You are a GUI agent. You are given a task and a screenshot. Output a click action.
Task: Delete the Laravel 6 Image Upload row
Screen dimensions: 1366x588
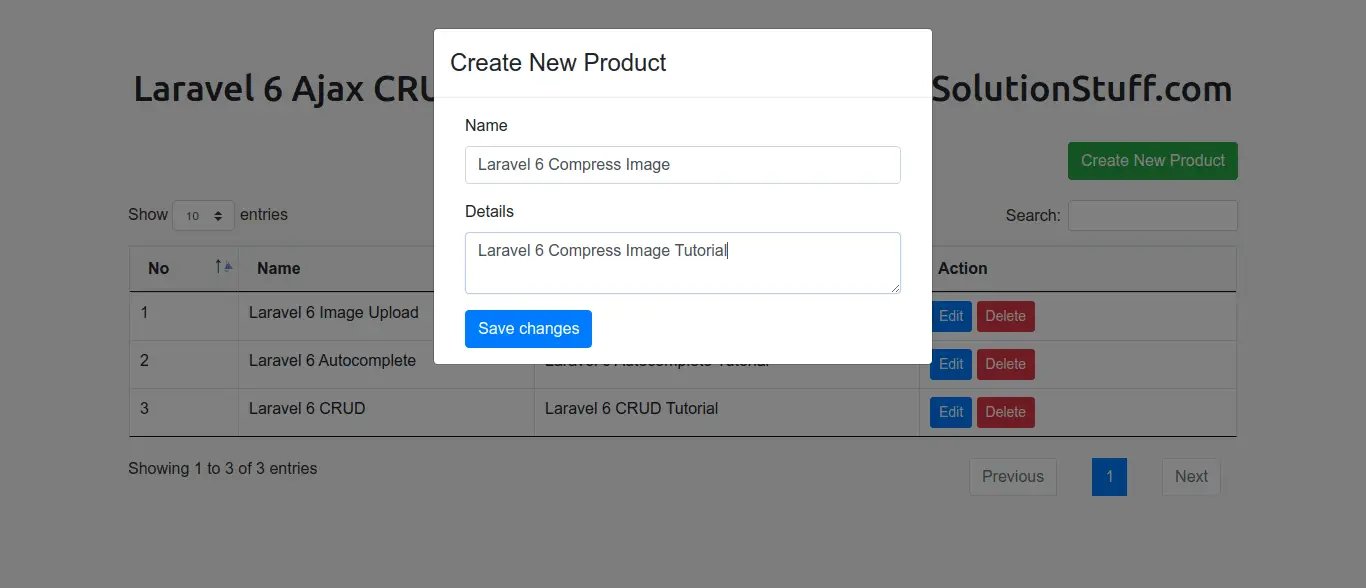pos(1005,317)
